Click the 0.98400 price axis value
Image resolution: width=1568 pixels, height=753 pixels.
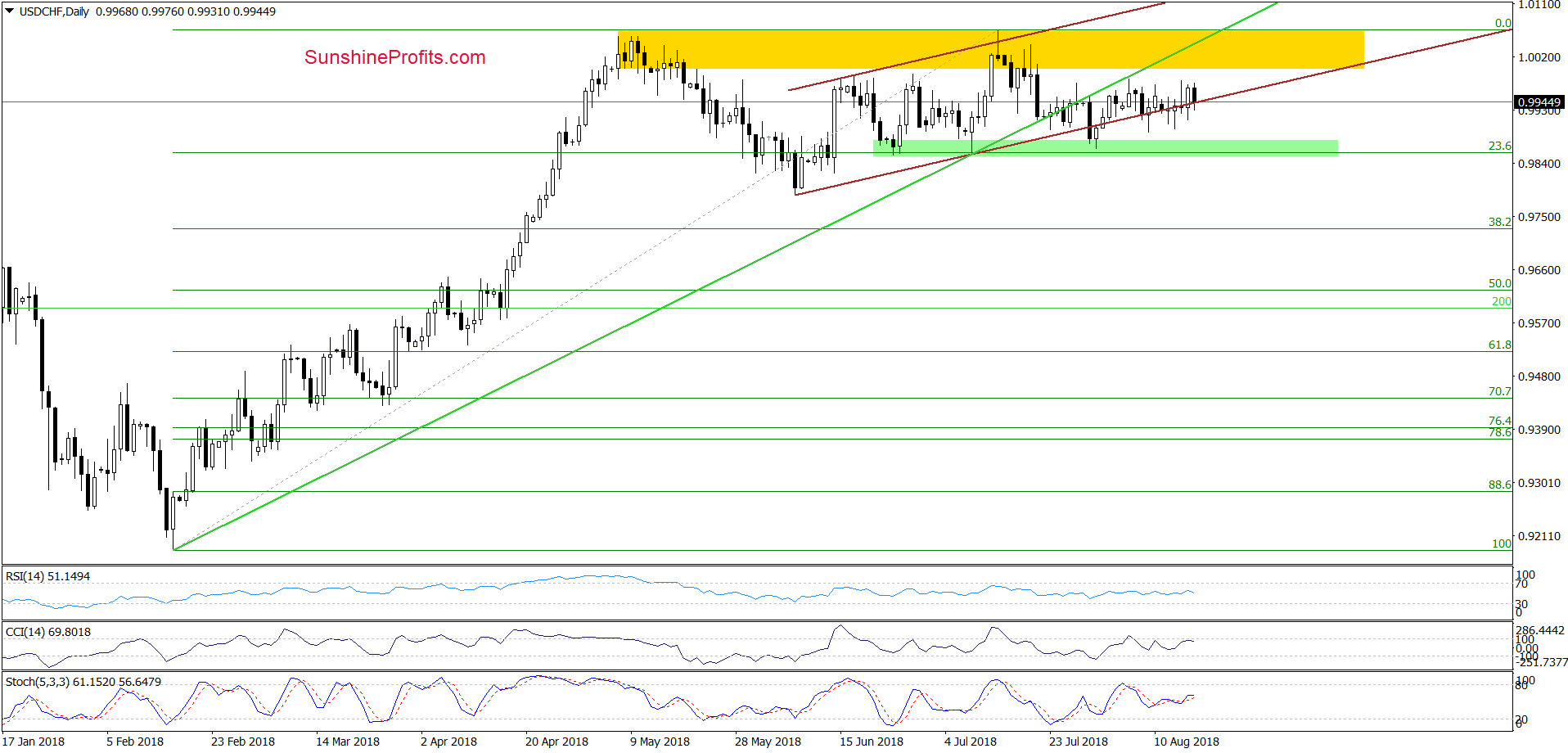tap(1539, 164)
